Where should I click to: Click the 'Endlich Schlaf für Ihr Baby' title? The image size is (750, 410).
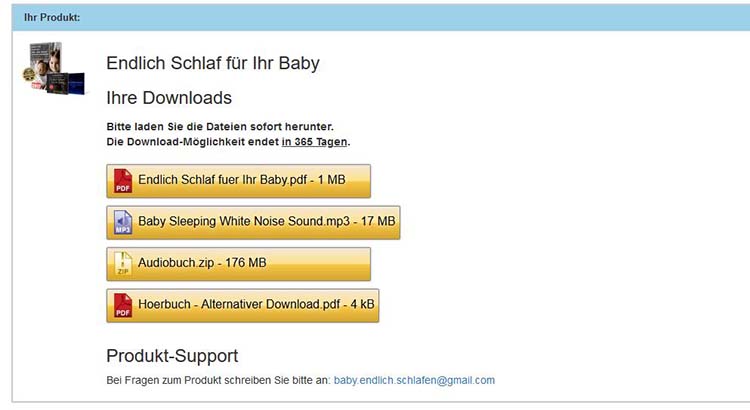coord(213,63)
